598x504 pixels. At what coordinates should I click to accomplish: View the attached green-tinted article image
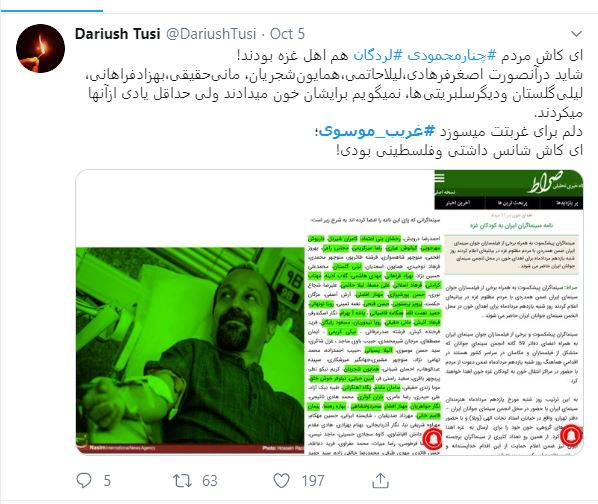pos(329,312)
